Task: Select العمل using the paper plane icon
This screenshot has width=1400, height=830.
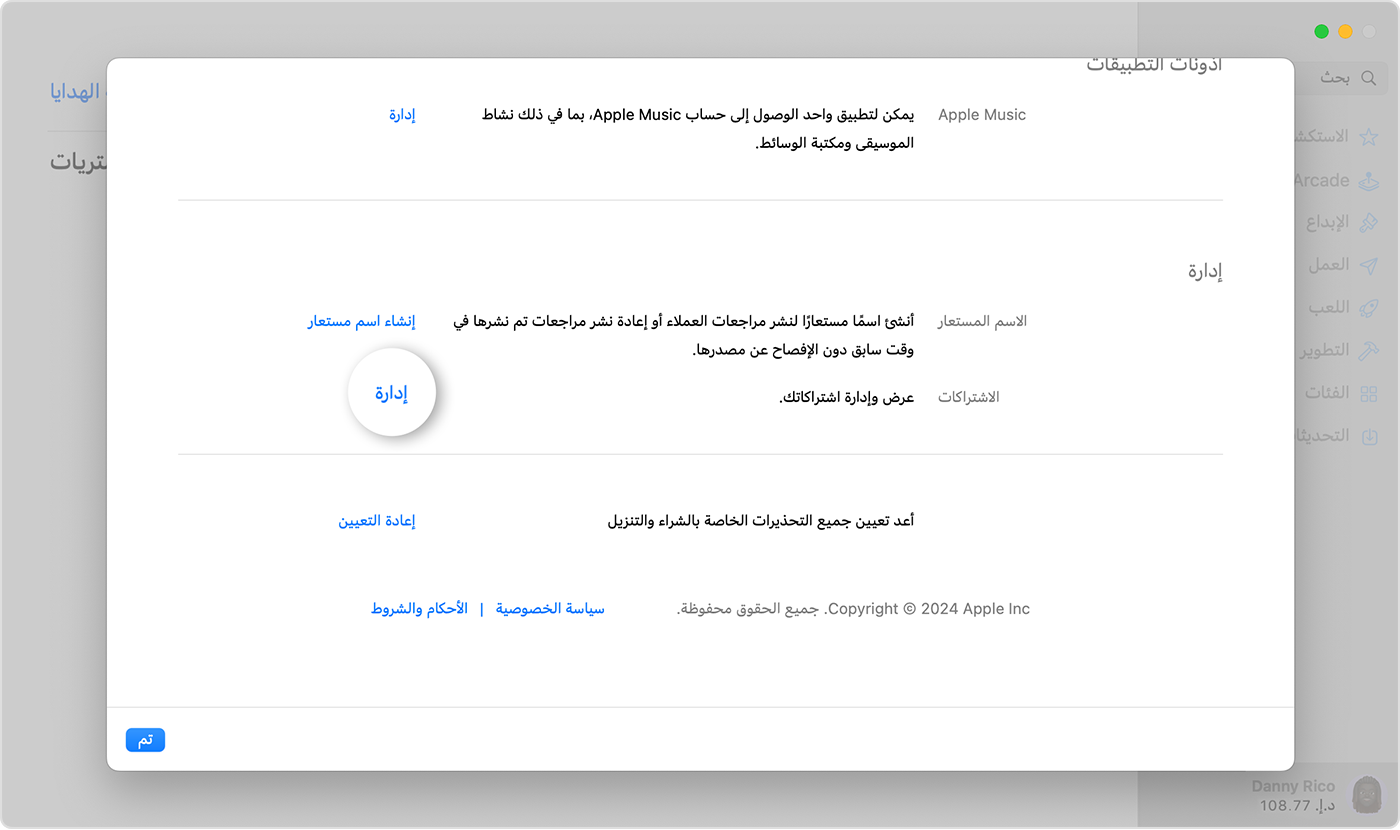Action: 1369,264
